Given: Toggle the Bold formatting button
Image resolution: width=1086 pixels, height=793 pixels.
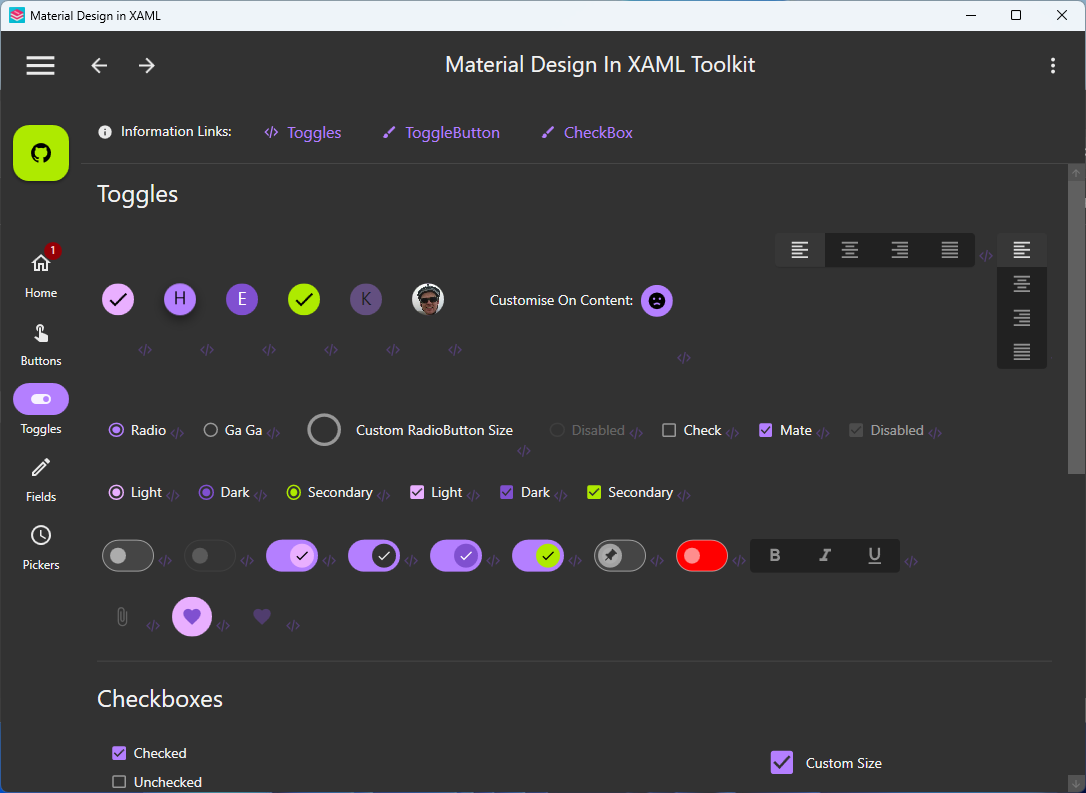Looking at the screenshot, I should 774,555.
